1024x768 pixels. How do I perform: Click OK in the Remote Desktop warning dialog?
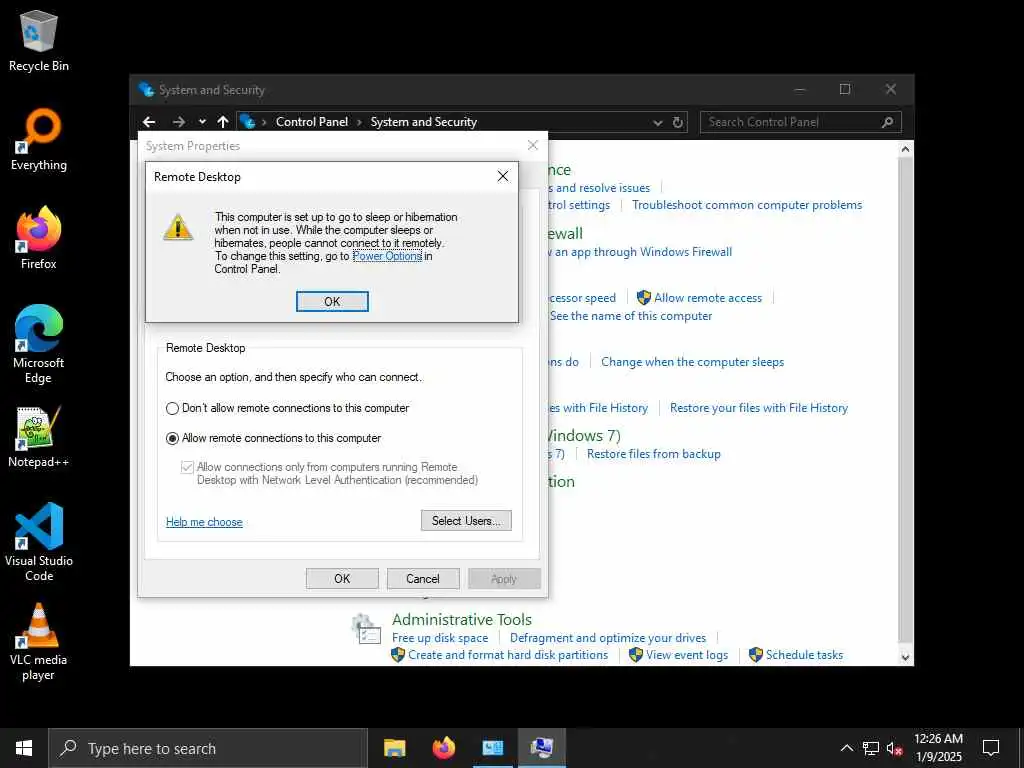click(332, 301)
